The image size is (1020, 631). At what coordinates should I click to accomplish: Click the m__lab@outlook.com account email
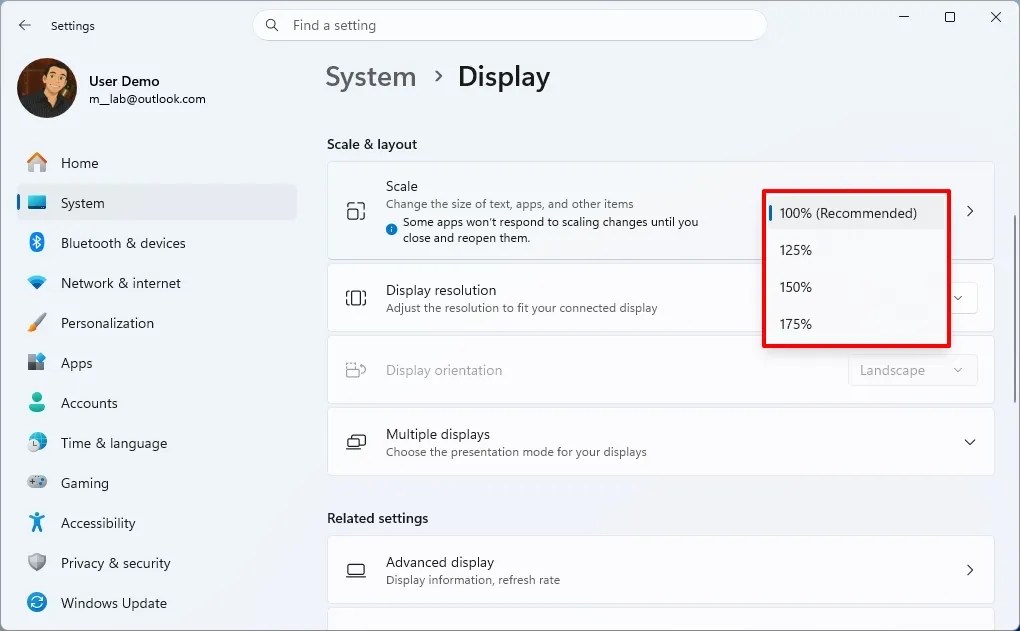tap(147, 99)
